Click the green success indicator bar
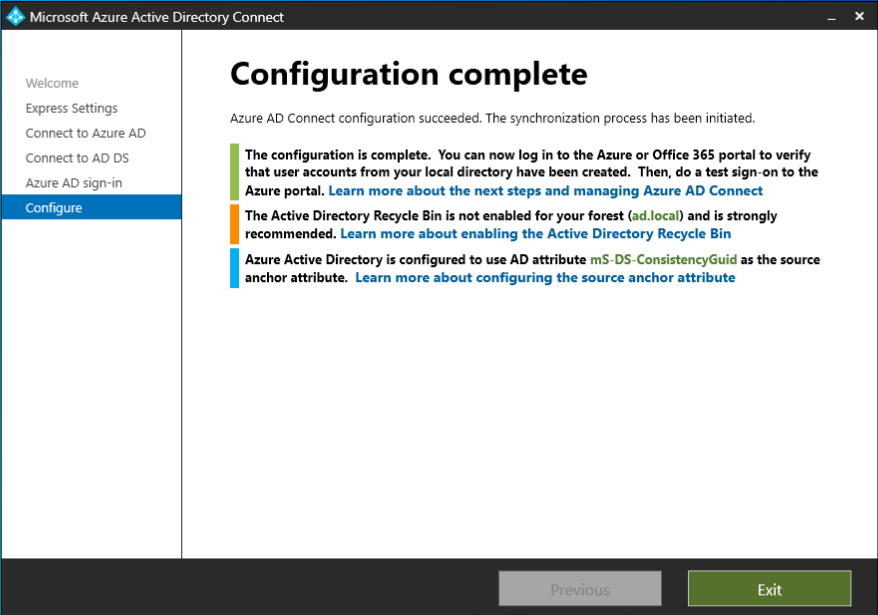The height and width of the screenshot is (615, 878). pos(234,172)
